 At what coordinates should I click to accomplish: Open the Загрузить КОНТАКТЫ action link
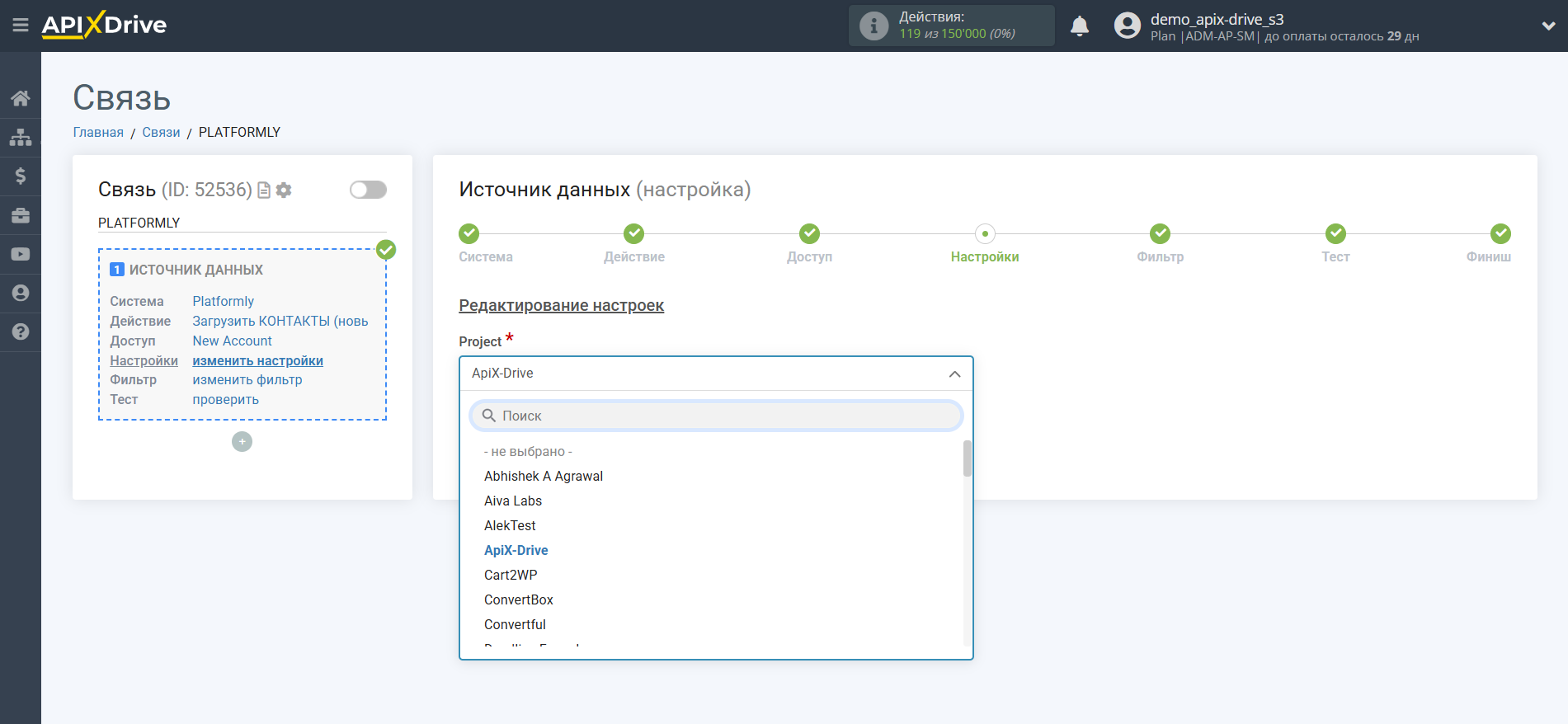click(280, 321)
